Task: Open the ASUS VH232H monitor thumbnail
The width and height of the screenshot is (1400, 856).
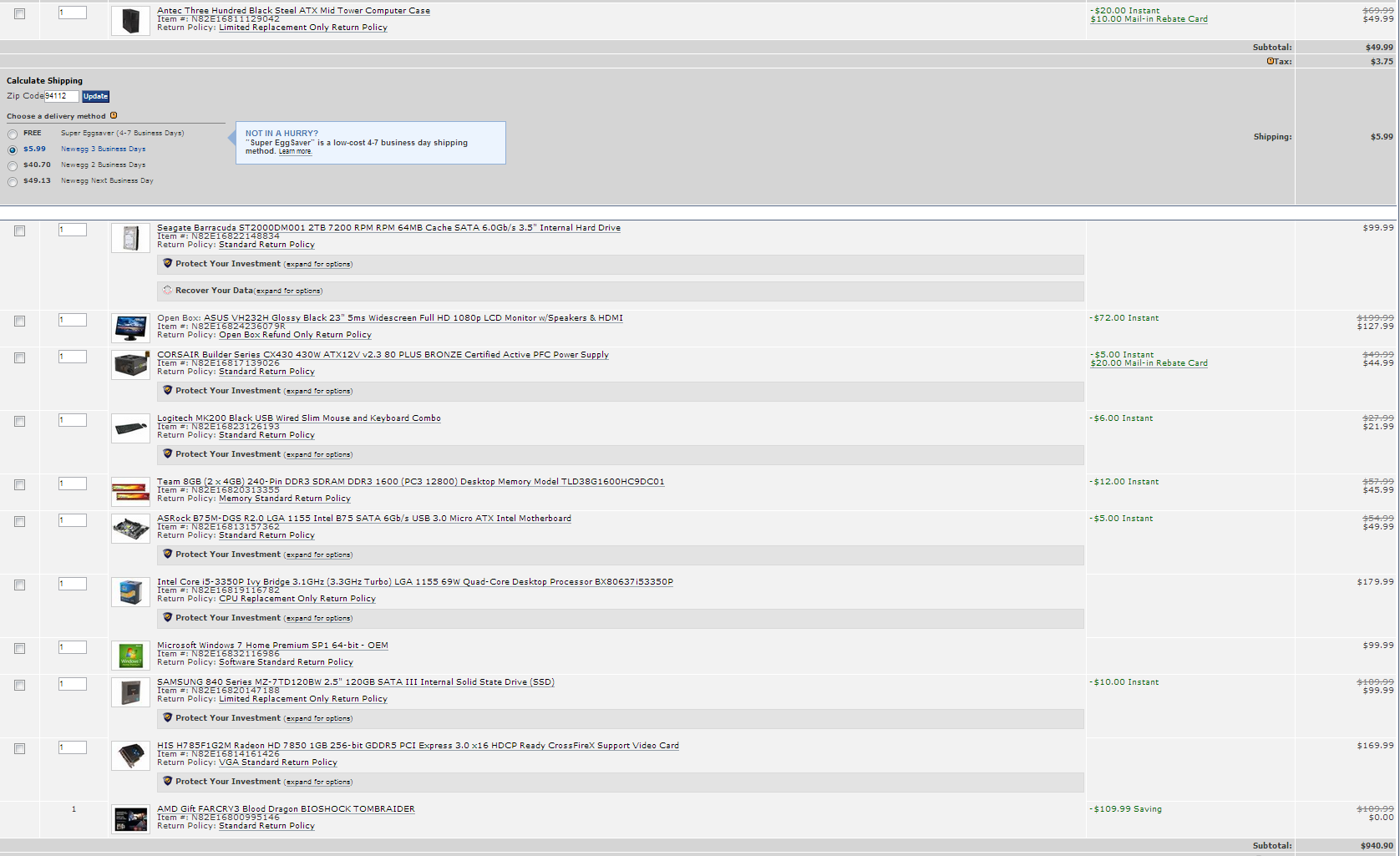Action: (130, 328)
